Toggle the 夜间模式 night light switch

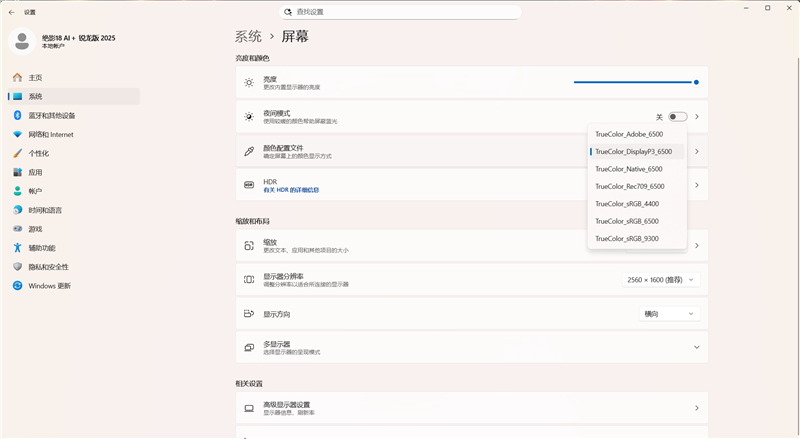(x=678, y=117)
